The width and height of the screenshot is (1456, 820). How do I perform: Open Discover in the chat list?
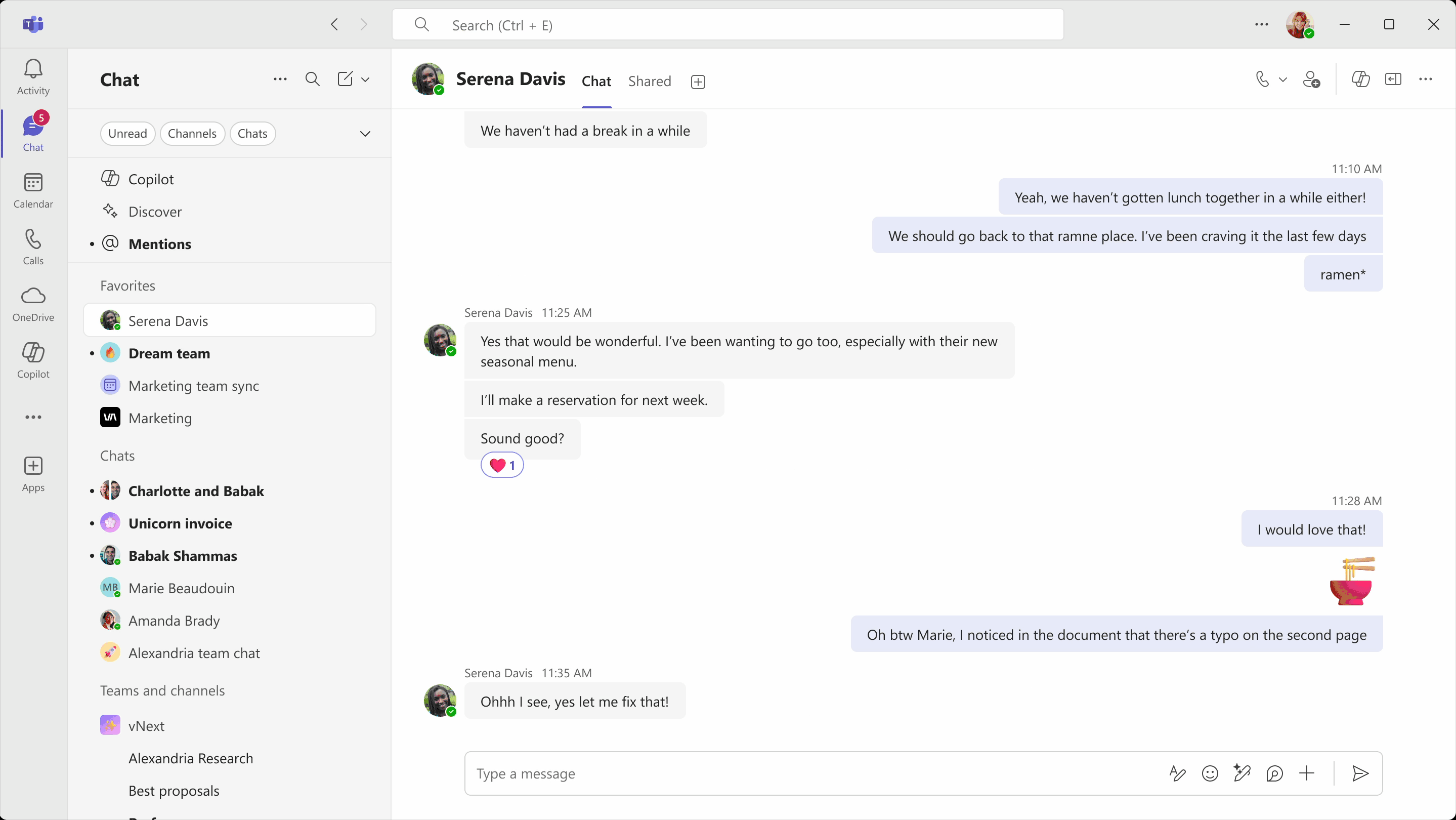pyautogui.click(x=230, y=212)
